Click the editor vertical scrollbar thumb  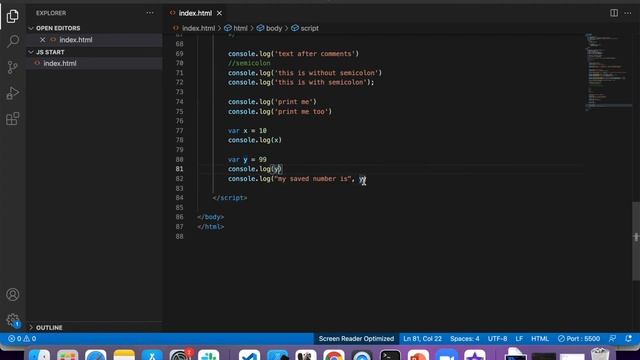tap(636, 241)
